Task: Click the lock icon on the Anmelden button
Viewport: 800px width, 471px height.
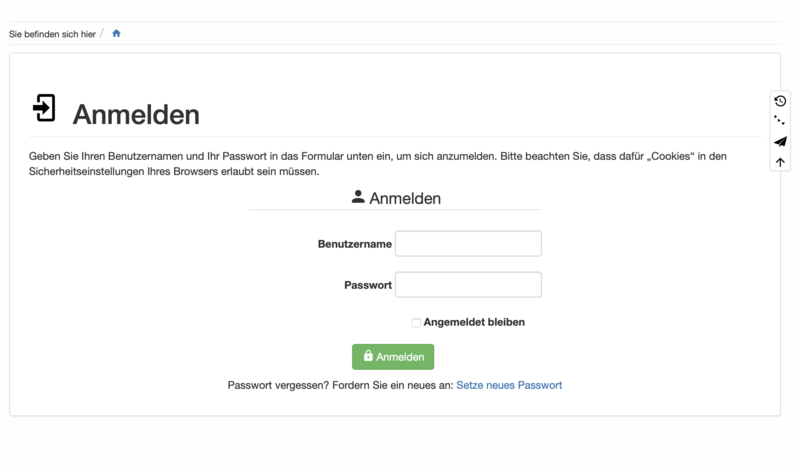Action: click(368, 356)
